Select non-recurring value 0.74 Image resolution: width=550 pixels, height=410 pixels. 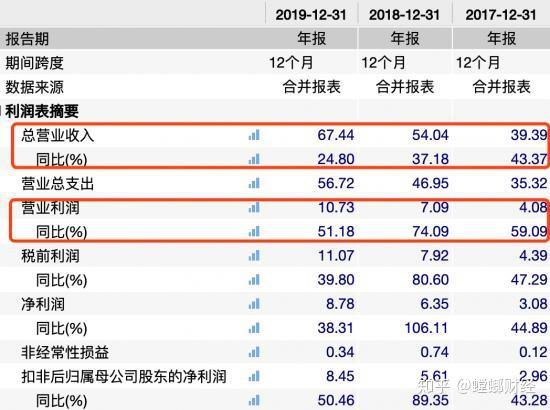(434, 352)
